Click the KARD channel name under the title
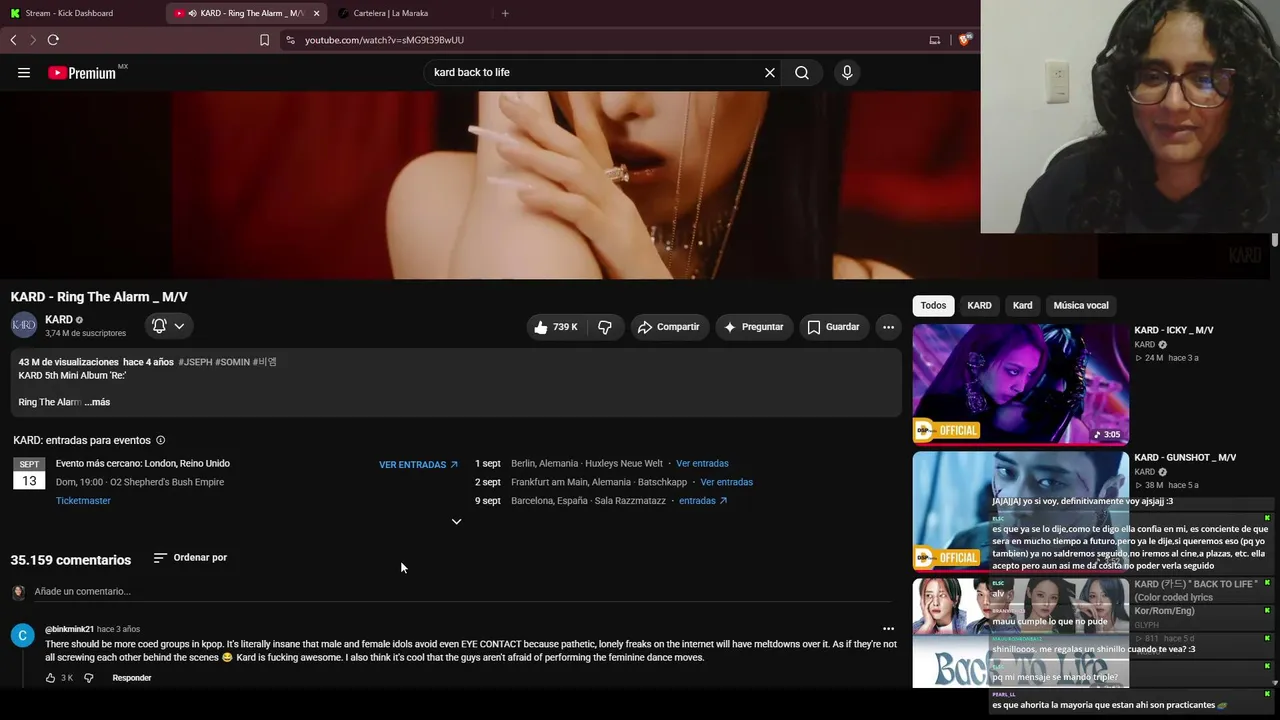Image resolution: width=1280 pixels, height=720 pixels. coord(59,320)
